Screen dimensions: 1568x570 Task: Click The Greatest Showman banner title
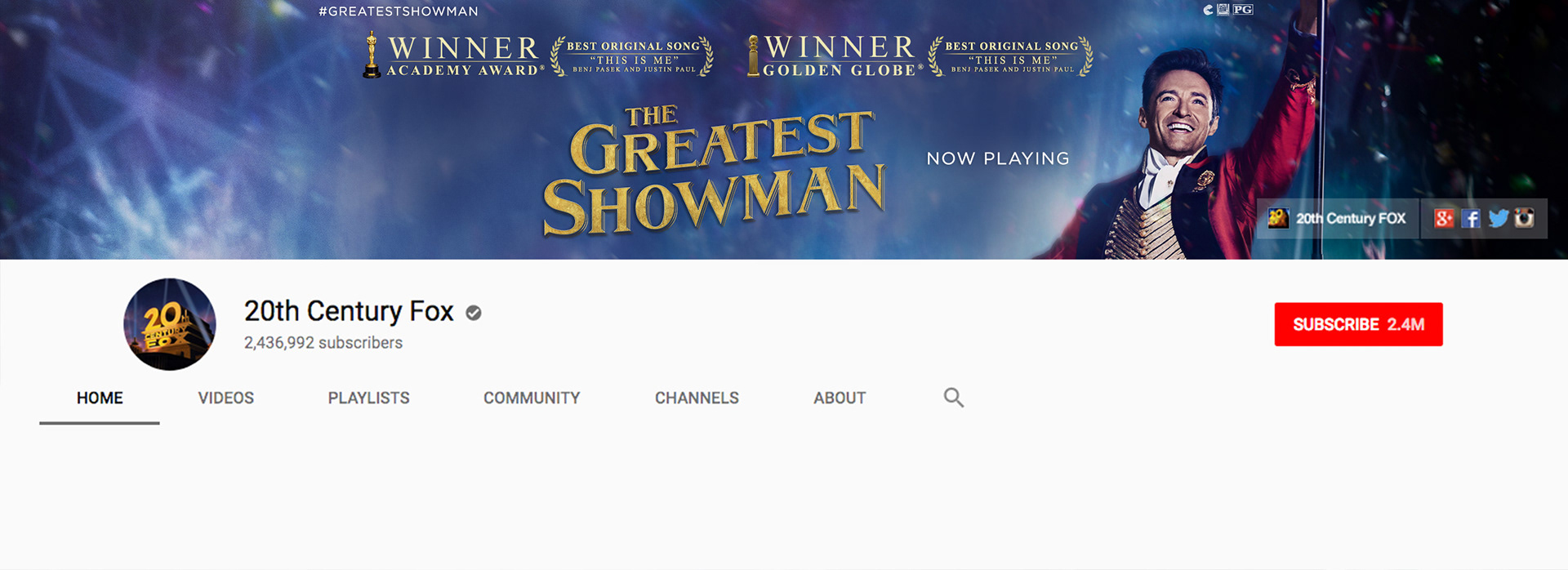click(715, 171)
